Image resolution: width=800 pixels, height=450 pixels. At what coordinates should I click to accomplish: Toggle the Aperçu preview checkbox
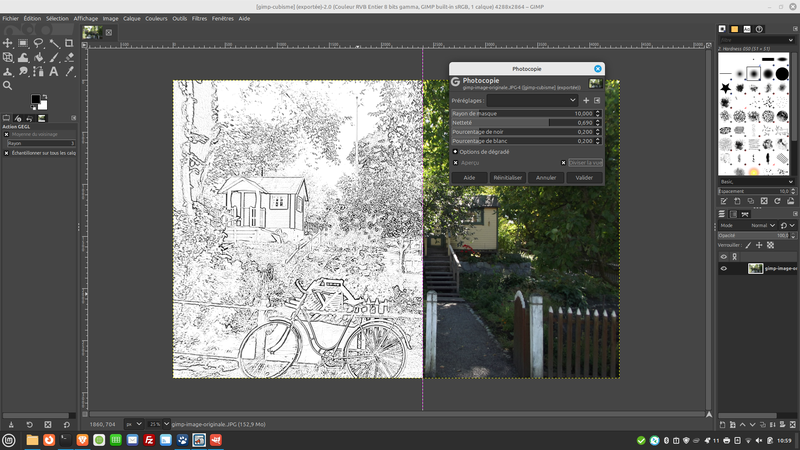456,162
